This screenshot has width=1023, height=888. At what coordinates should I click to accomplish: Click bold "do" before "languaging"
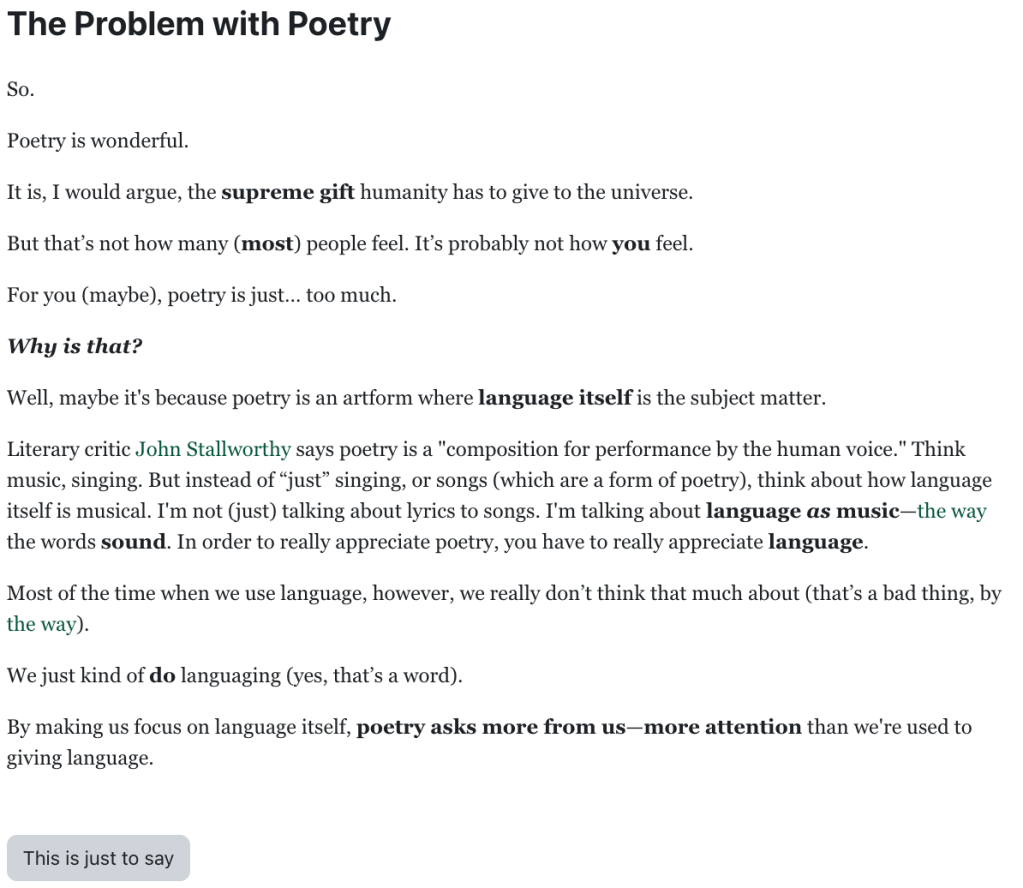coord(162,675)
